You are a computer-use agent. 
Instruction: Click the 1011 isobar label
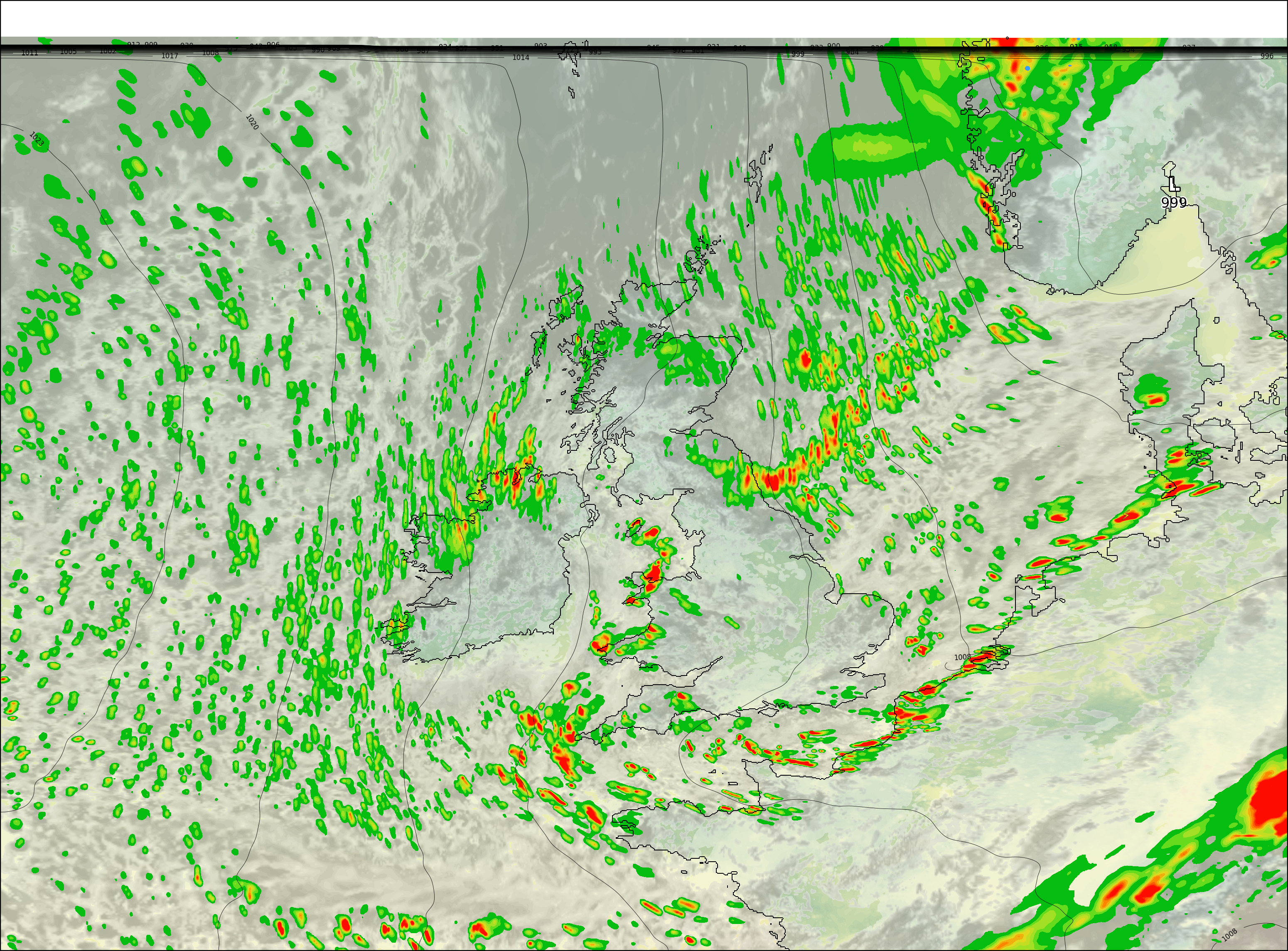point(29,53)
